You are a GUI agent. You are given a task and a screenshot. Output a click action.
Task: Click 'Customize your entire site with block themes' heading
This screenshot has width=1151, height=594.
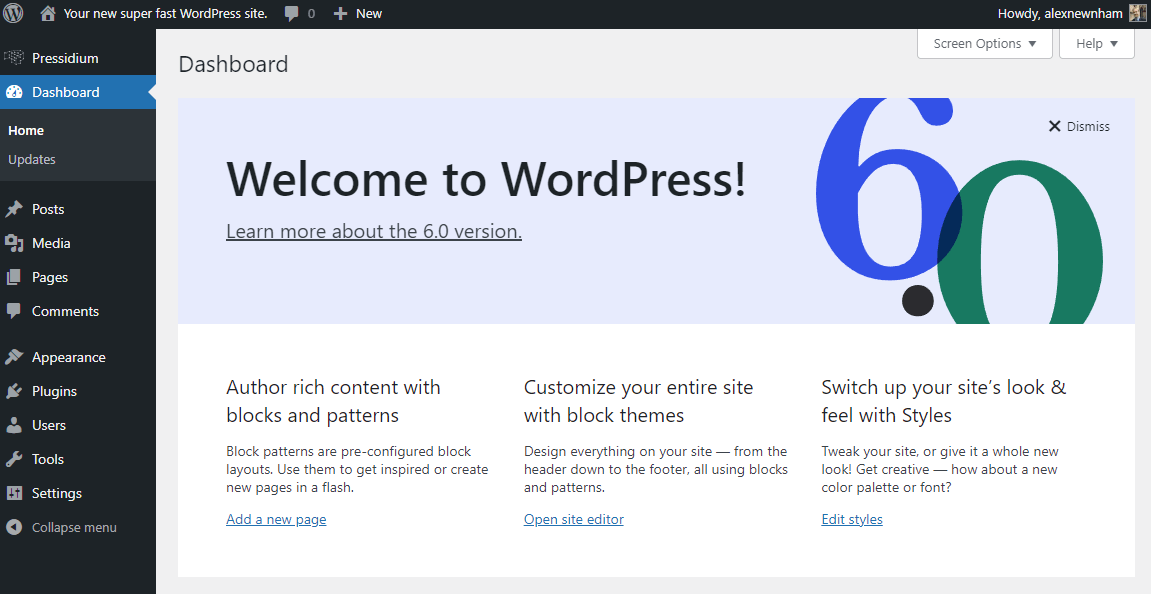(639, 401)
